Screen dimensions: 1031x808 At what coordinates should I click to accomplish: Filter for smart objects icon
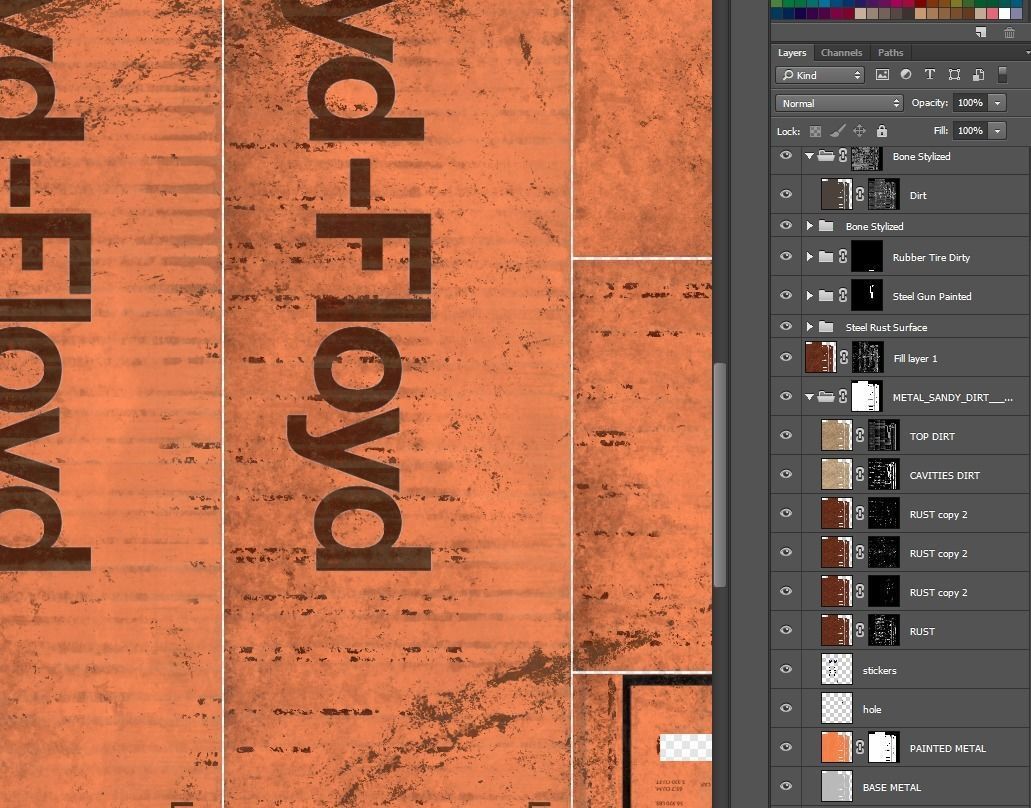point(978,75)
